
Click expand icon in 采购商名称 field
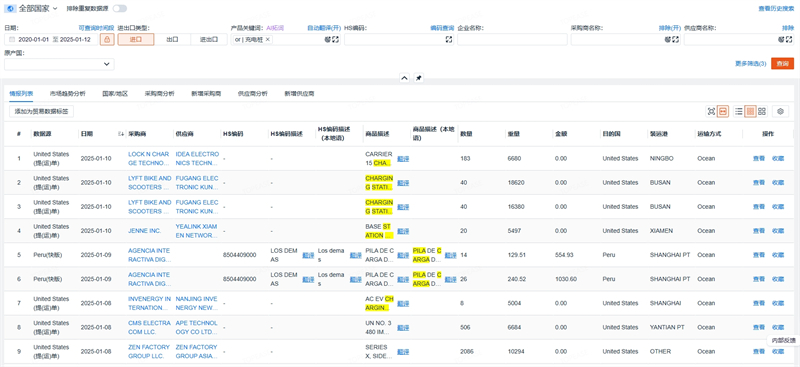(676, 39)
